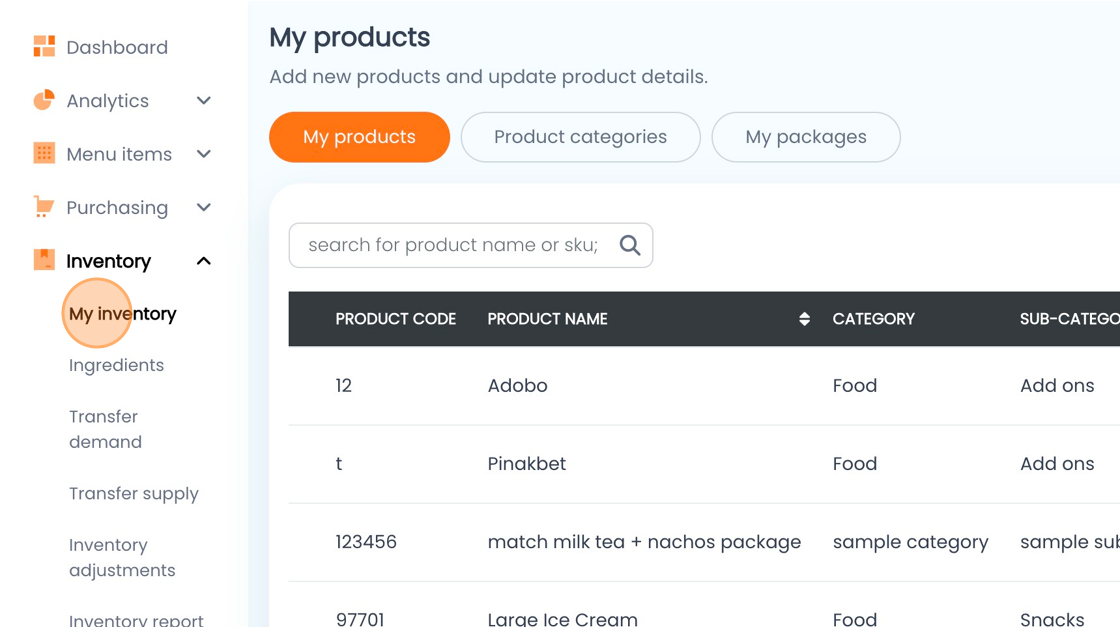Select the My products tab

[x=359, y=137]
